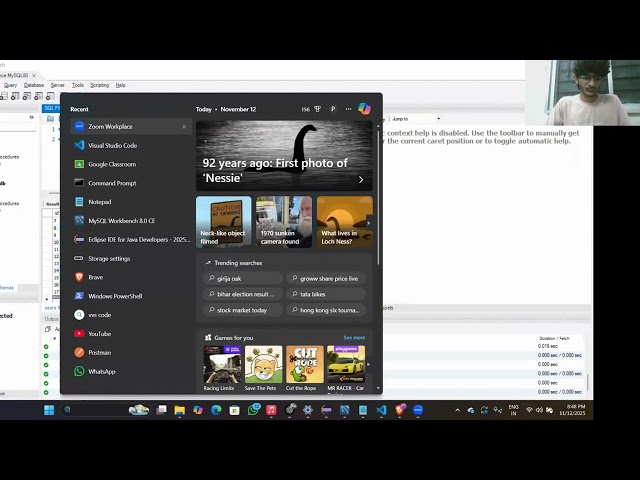The image size is (640, 480).
Task: Search trending 'groww share price live'
Action: (325, 278)
